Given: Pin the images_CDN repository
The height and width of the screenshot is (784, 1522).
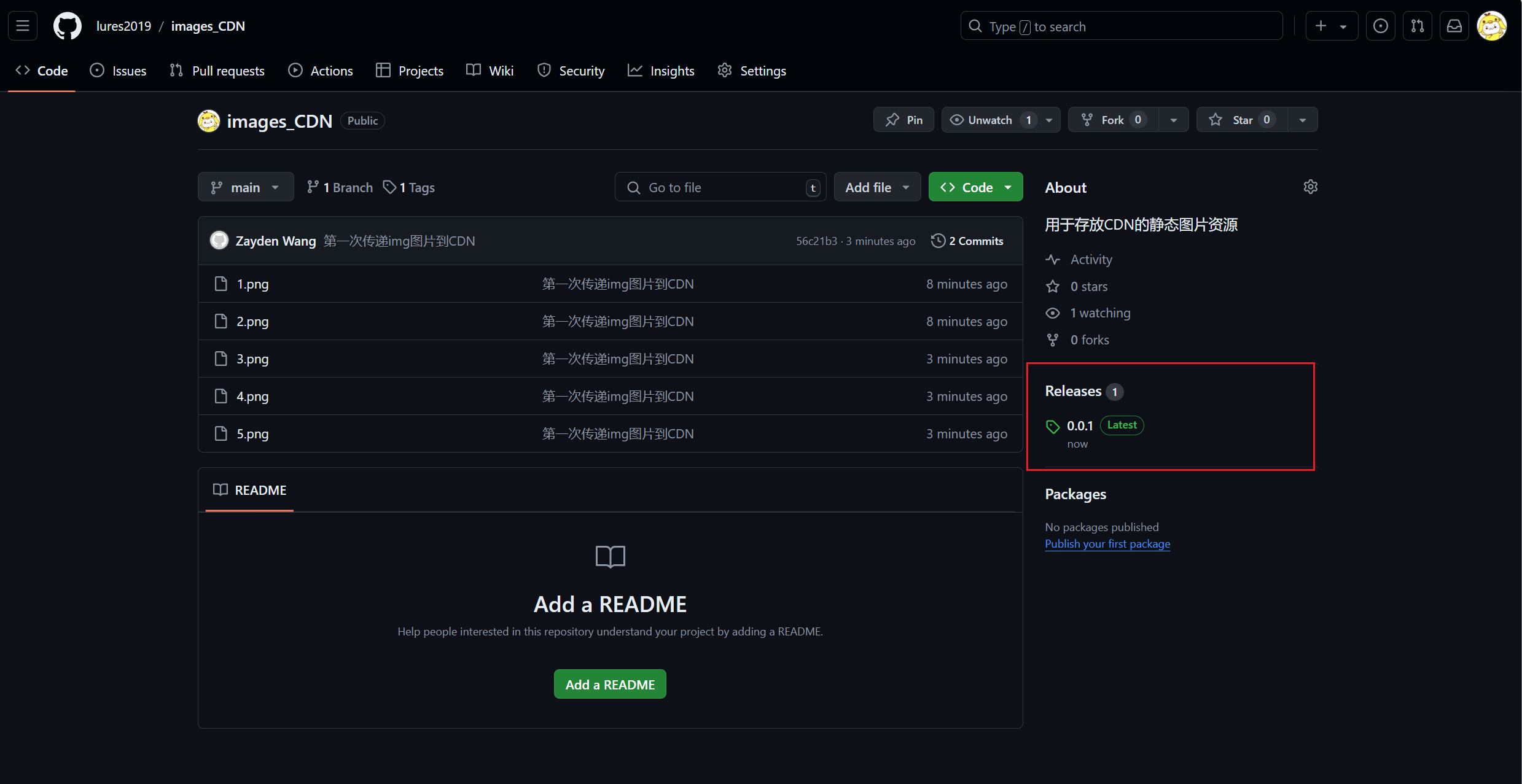Looking at the screenshot, I should point(903,120).
